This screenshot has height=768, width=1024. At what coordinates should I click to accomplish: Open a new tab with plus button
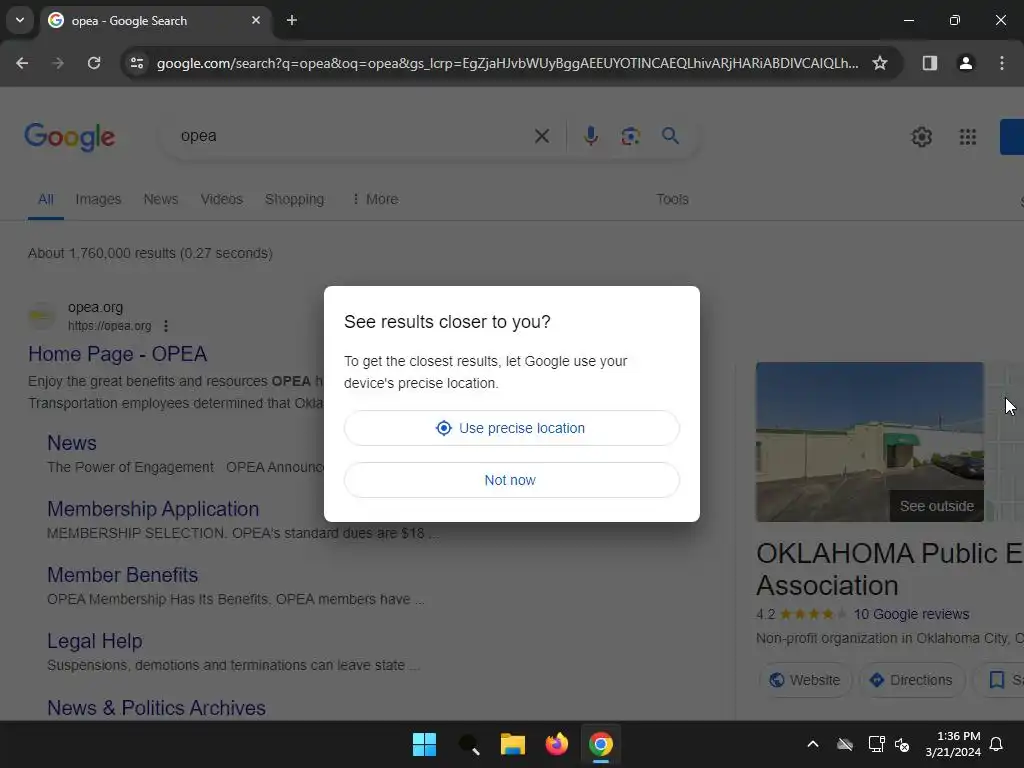(292, 20)
